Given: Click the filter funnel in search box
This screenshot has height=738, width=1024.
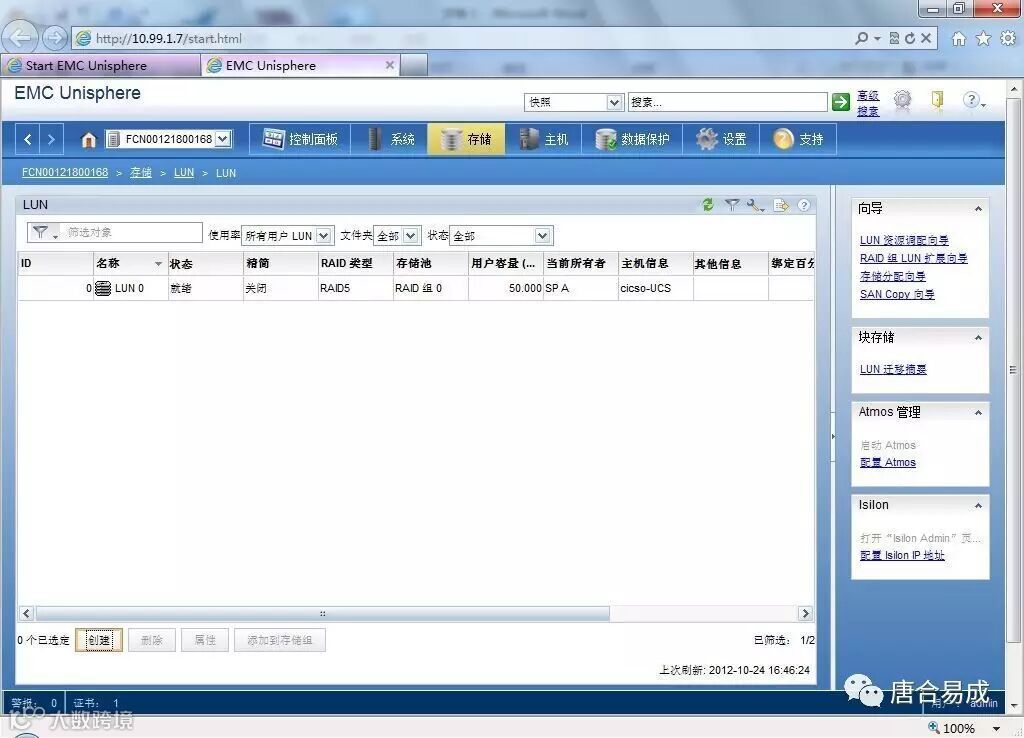Looking at the screenshot, I should pos(44,233).
